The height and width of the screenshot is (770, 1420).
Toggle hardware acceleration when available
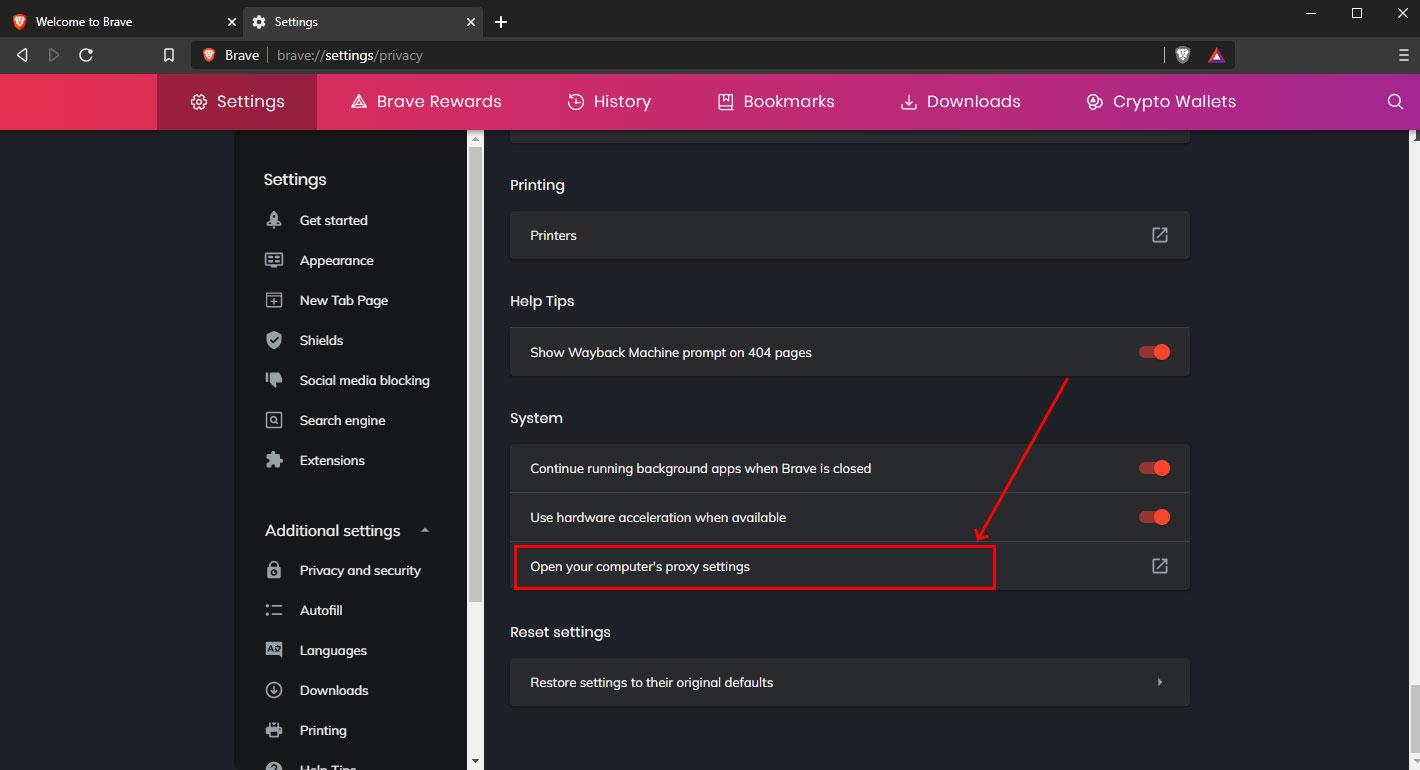tap(1154, 517)
